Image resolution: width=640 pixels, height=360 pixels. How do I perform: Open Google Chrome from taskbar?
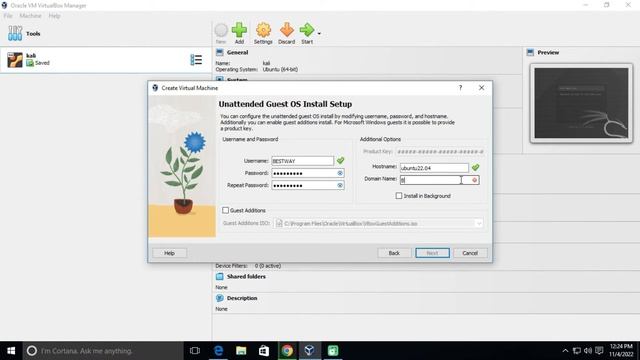tap(287, 351)
